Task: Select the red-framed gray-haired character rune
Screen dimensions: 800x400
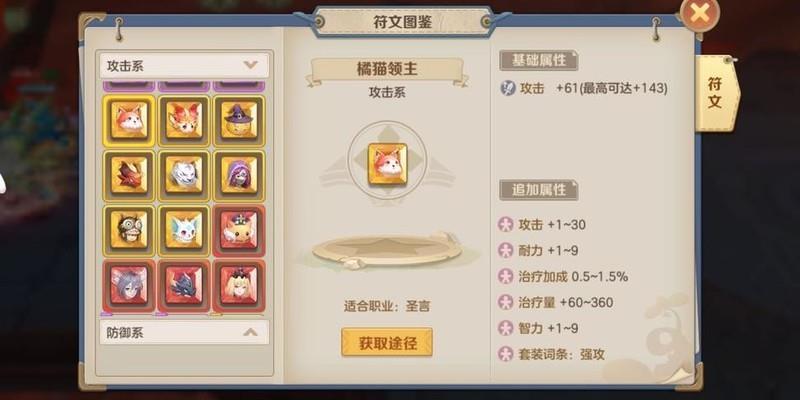Action: 129,285
